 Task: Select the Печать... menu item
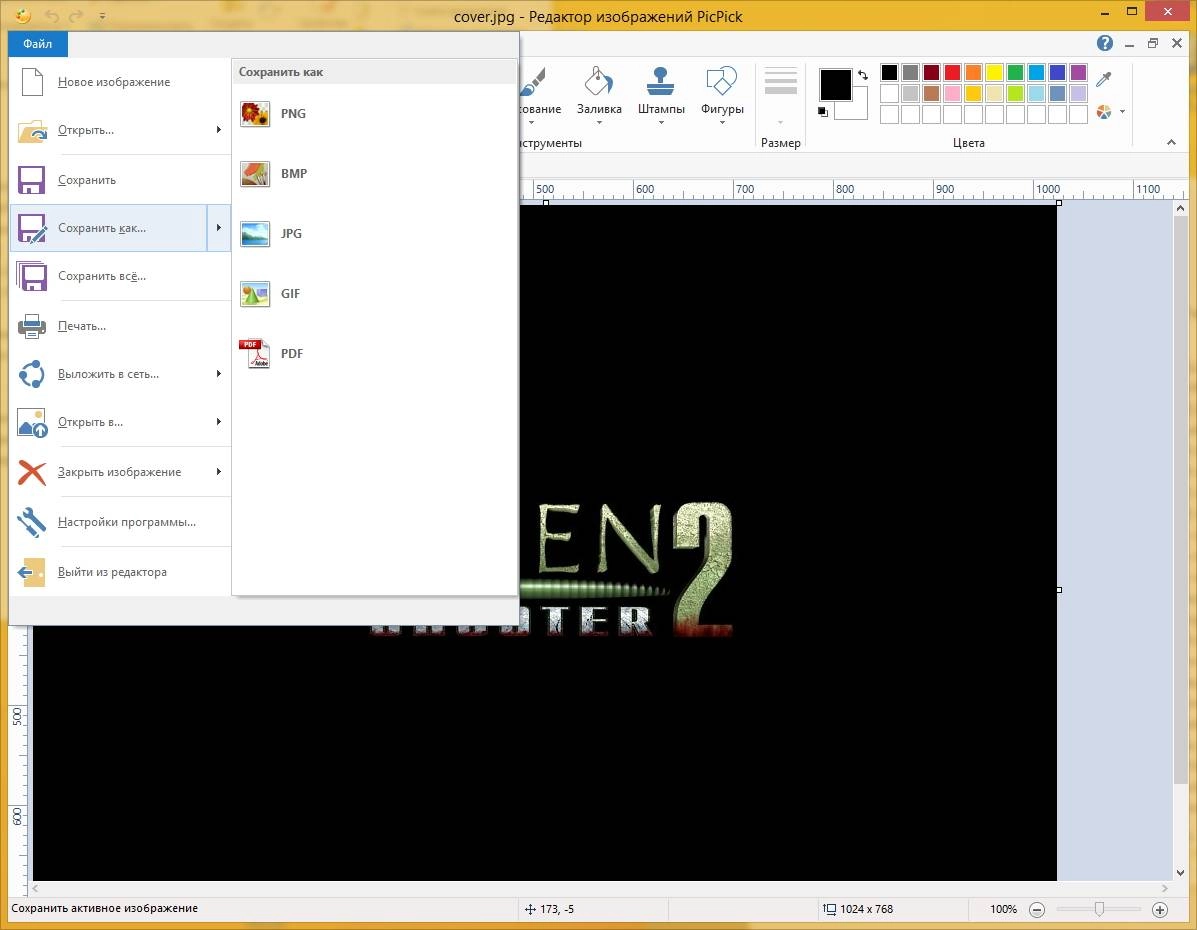click(120, 326)
